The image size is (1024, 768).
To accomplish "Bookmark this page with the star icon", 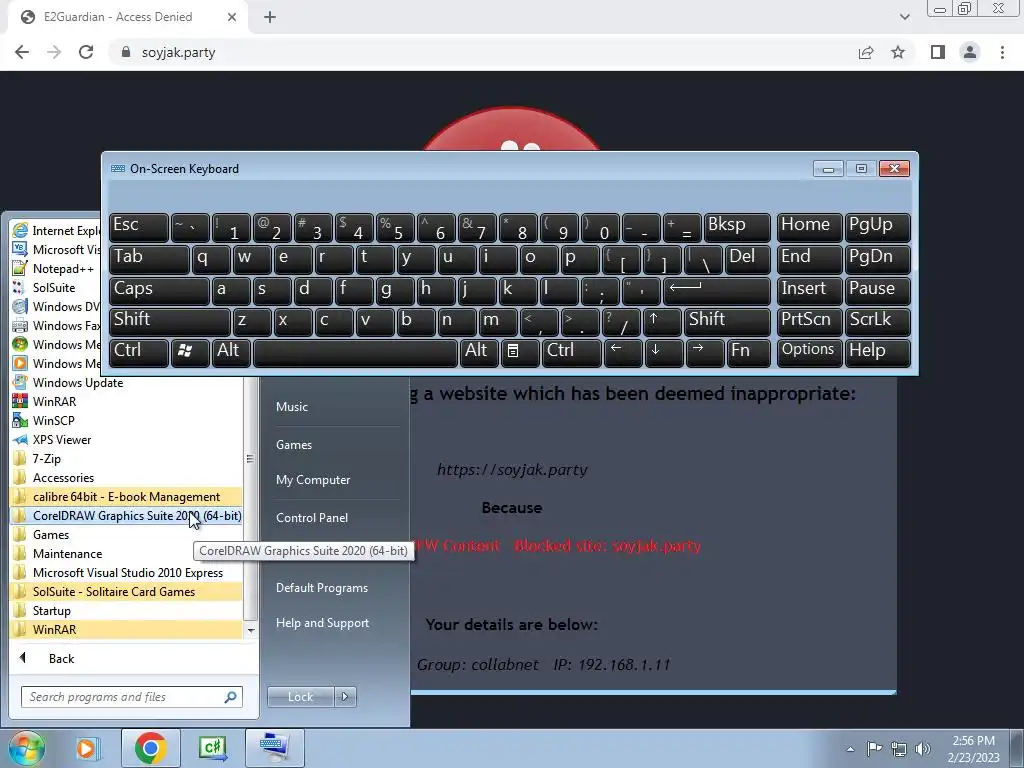I will click(x=898, y=52).
